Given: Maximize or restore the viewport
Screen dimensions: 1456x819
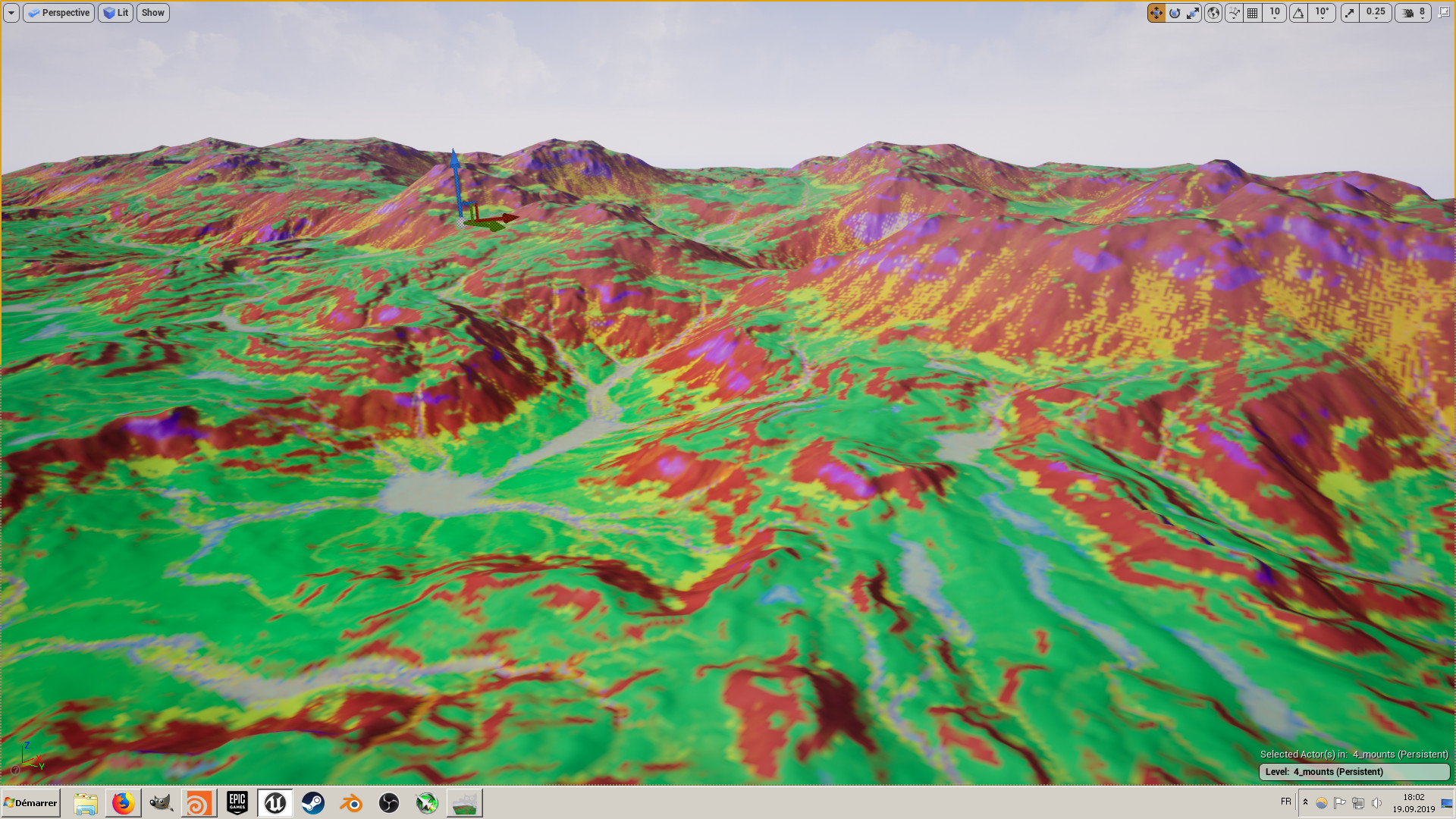Looking at the screenshot, I should click(1443, 13).
